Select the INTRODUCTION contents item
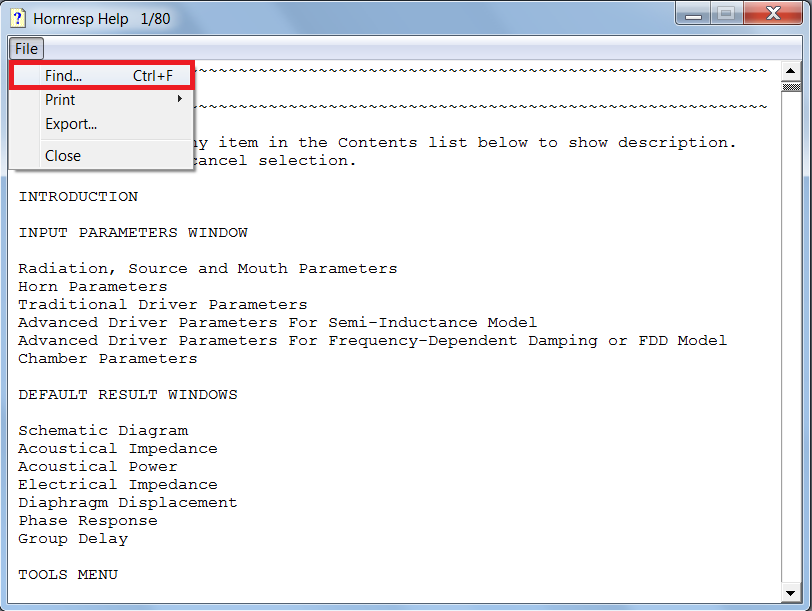Image resolution: width=812 pixels, height=611 pixels. click(78, 197)
